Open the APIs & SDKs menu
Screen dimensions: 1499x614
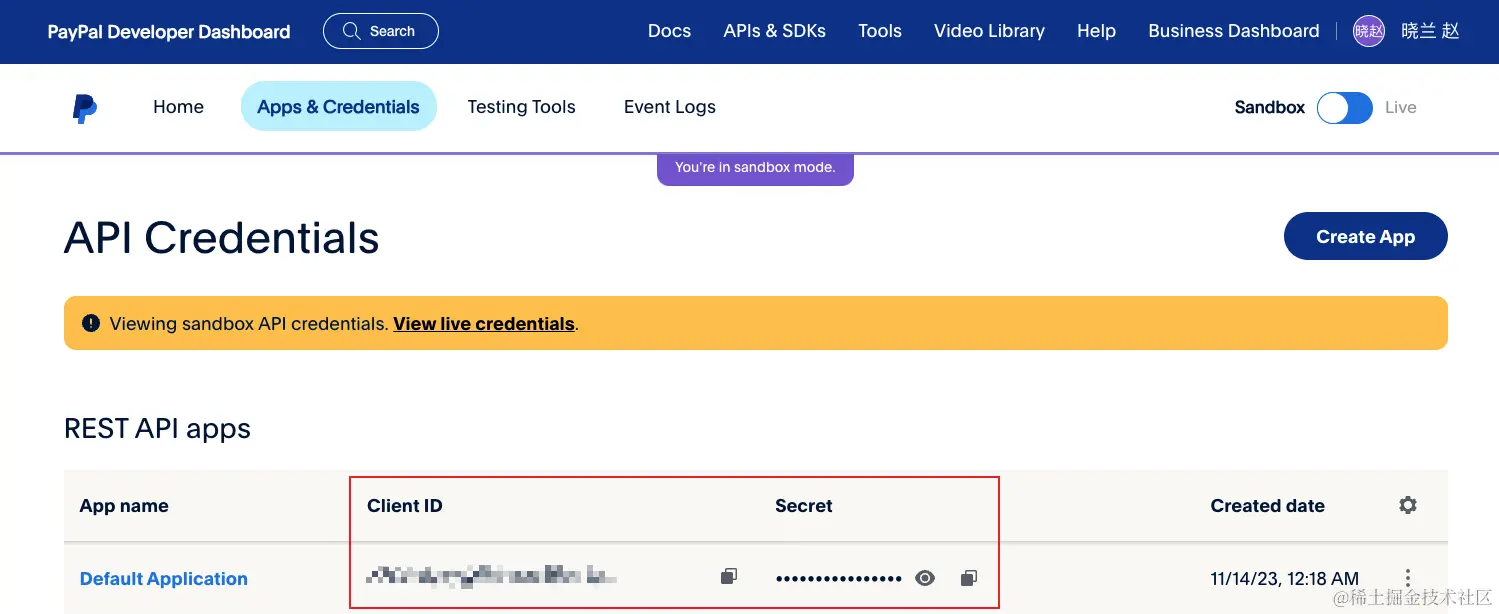click(775, 31)
